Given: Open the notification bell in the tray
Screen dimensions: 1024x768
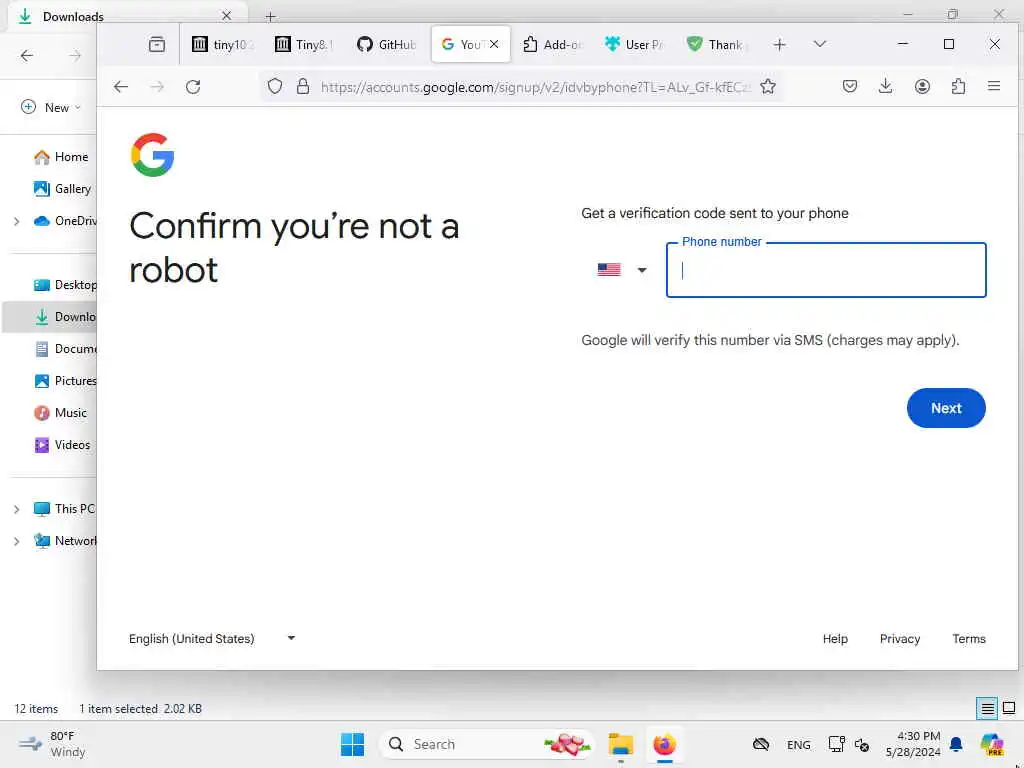Looking at the screenshot, I should point(955,744).
